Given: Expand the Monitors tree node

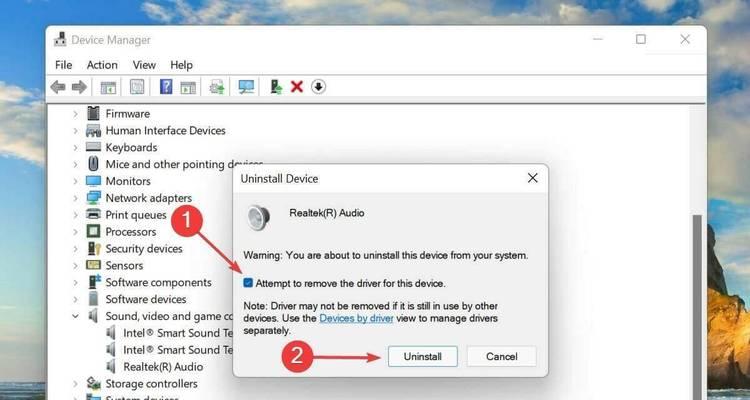Looking at the screenshot, I should [75, 181].
